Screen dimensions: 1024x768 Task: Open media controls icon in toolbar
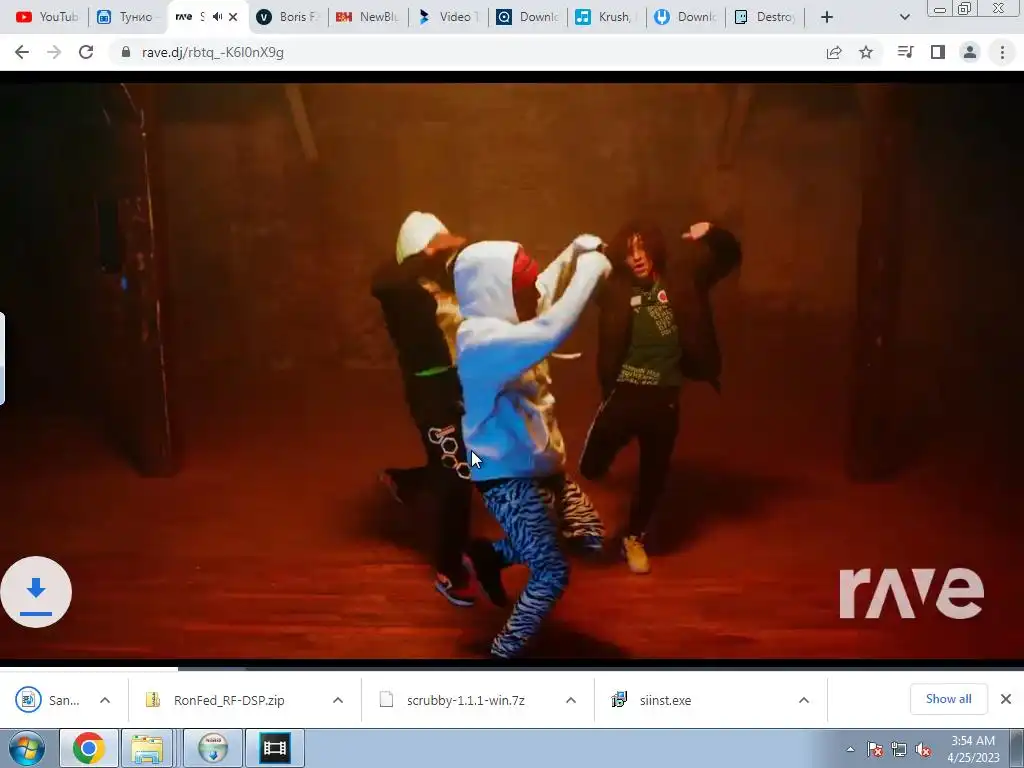[905, 52]
